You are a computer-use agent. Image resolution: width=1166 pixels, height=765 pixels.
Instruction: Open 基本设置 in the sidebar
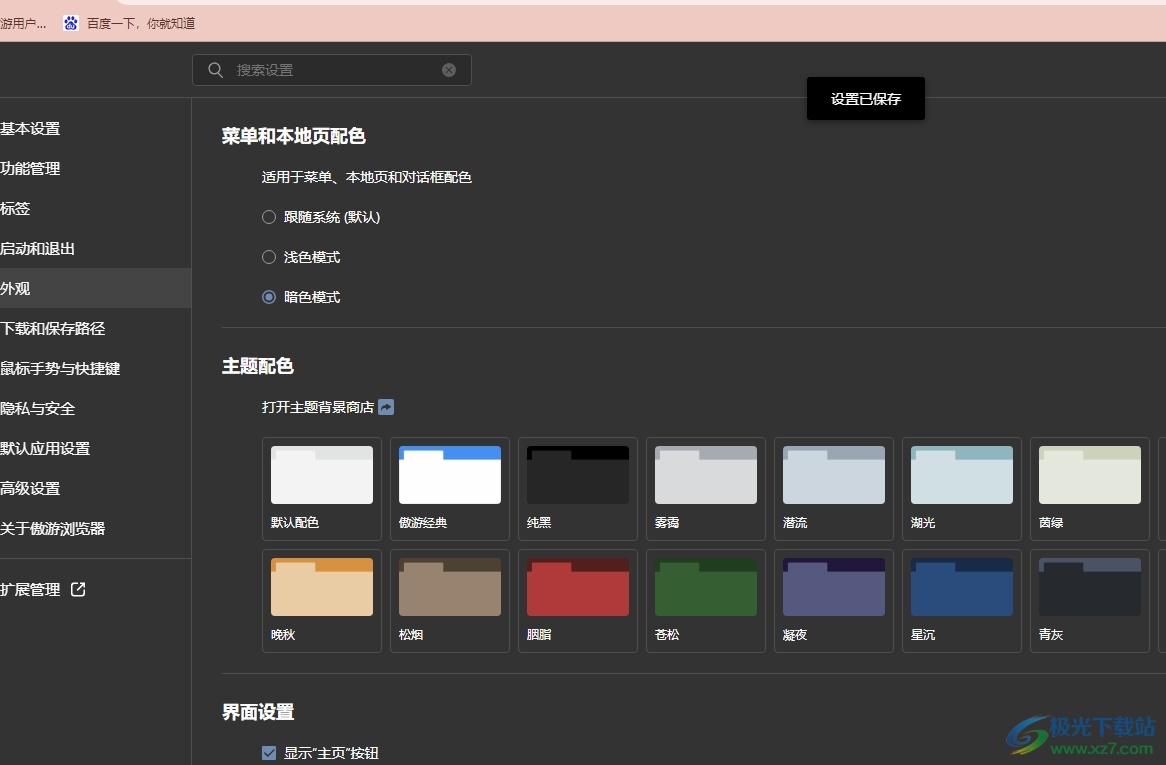(30, 129)
